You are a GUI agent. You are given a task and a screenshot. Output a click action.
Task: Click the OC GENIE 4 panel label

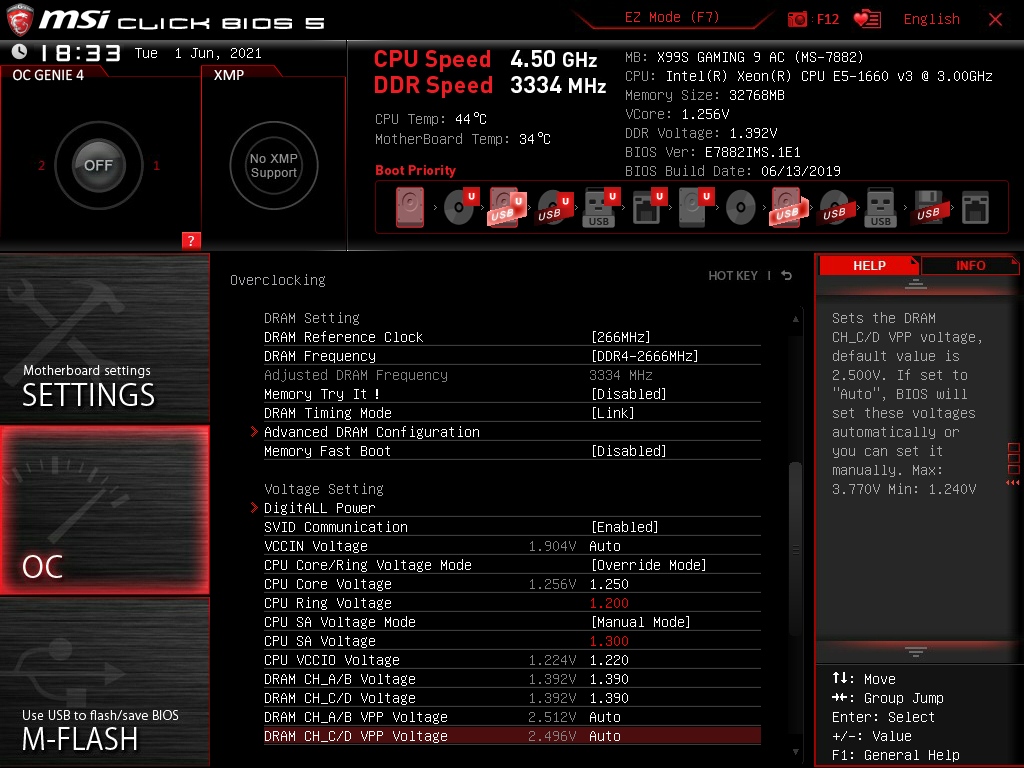point(48,75)
